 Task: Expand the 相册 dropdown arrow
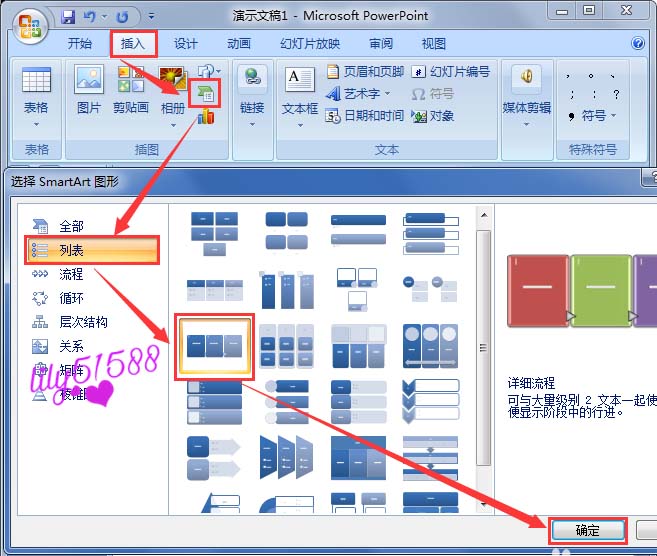point(173,125)
